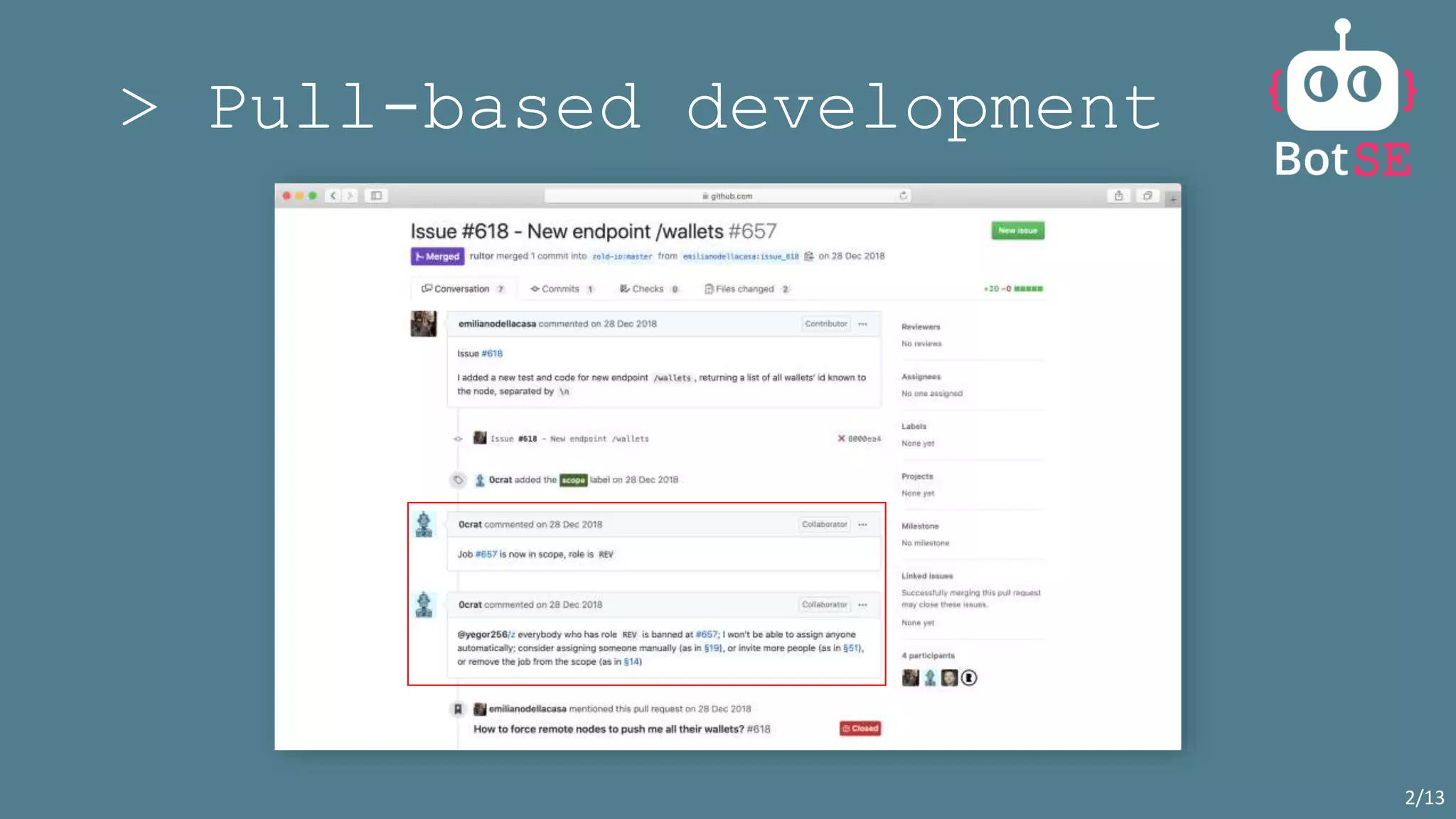
Task: Add a new Safari tab
Action: 1173,200
